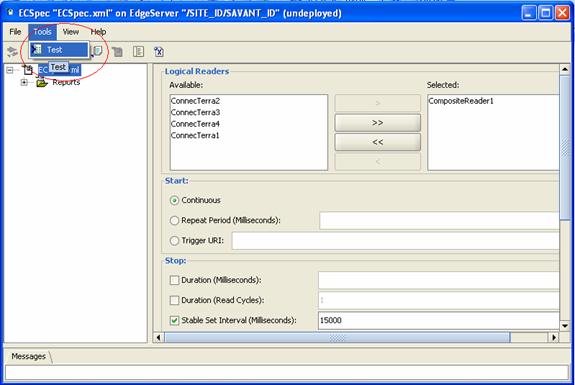575x385 pixels.
Task: Click the Duration (Read Cycles) input field
Action: pyautogui.click(x=439, y=300)
